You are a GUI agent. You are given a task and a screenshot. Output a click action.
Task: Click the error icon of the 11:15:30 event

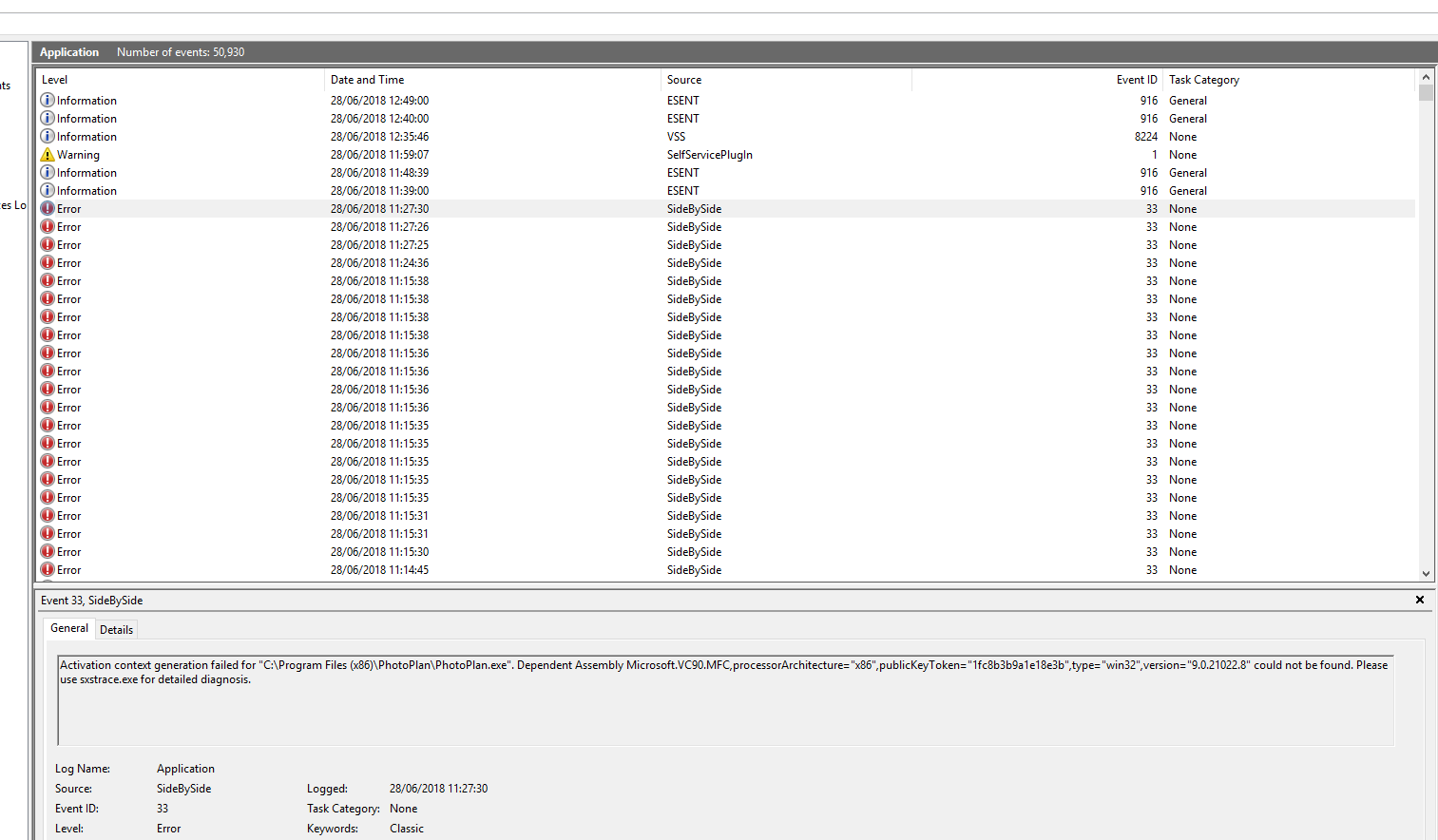click(x=48, y=551)
